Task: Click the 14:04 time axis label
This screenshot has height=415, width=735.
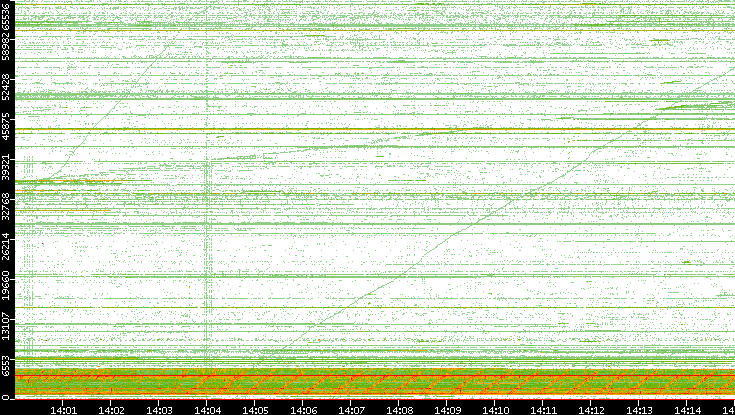Action: pos(207,410)
